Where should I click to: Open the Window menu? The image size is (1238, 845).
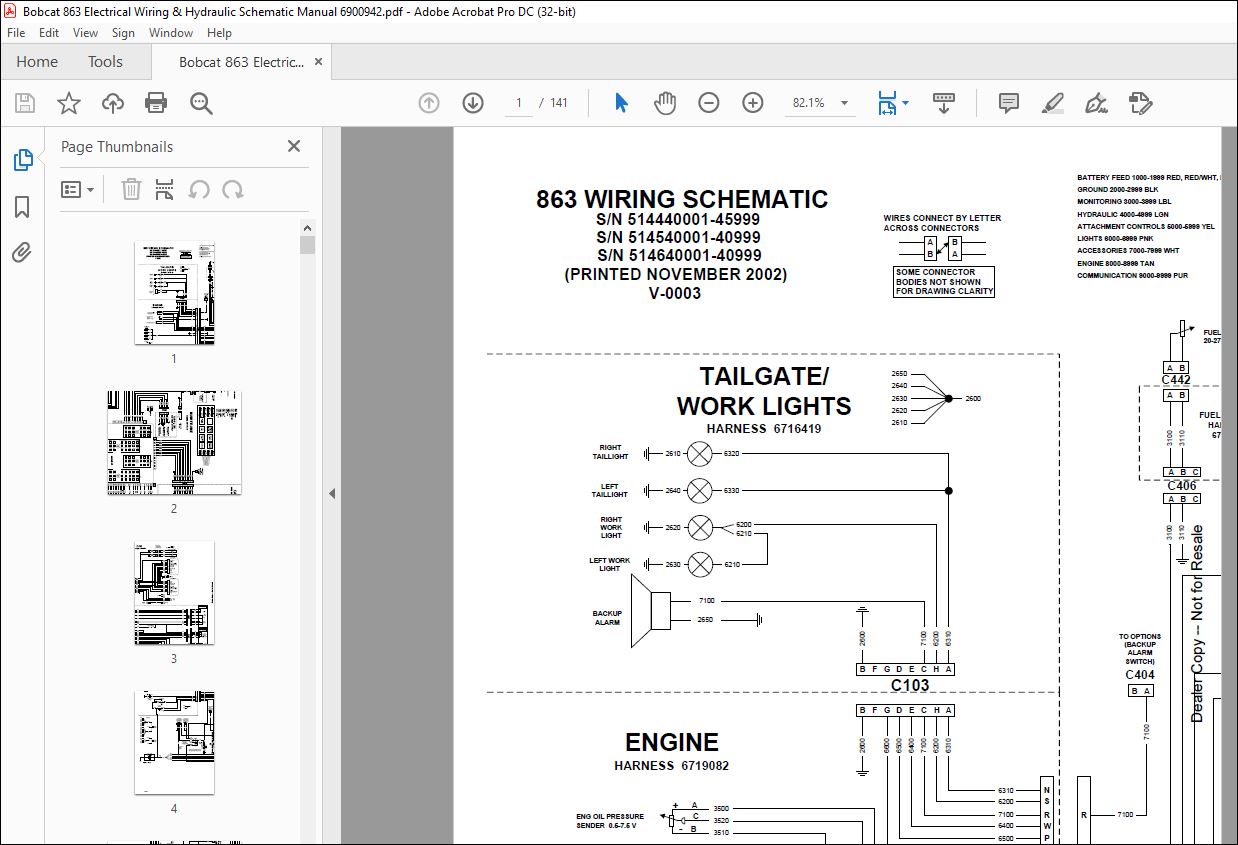coord(171,33)
